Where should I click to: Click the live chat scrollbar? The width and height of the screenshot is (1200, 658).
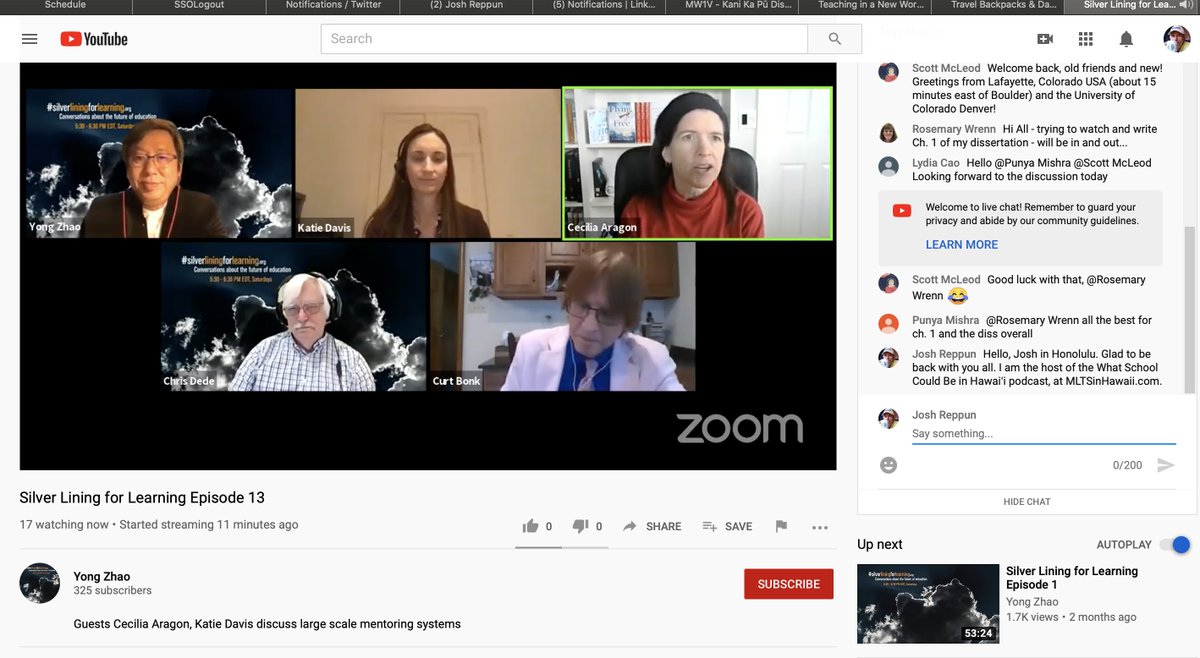pos(1189,310)
